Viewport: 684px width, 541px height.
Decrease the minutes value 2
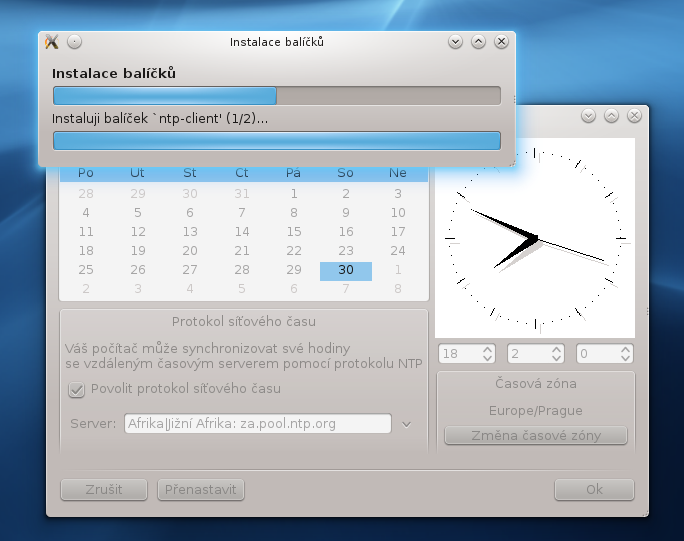(x=556, y=358)
